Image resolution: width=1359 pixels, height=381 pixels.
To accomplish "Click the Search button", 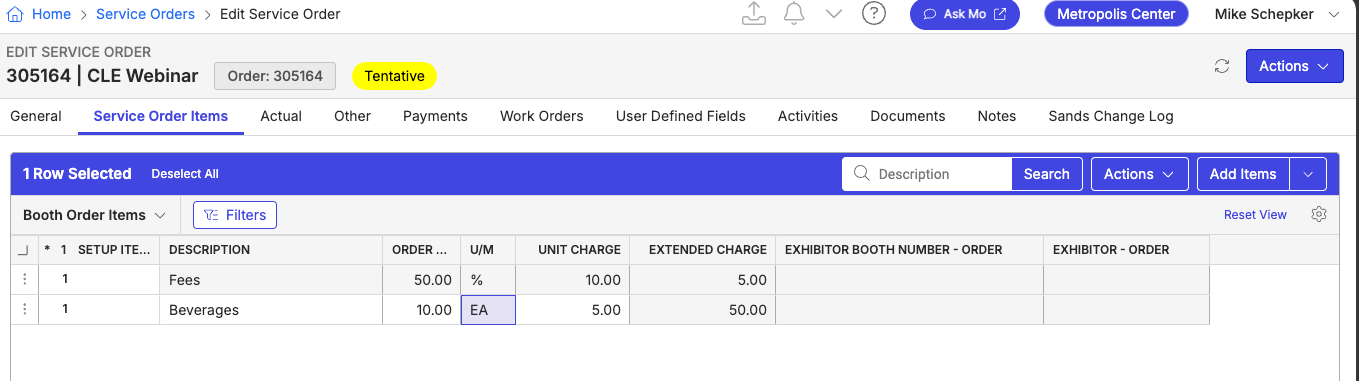I will (1047, 174).
